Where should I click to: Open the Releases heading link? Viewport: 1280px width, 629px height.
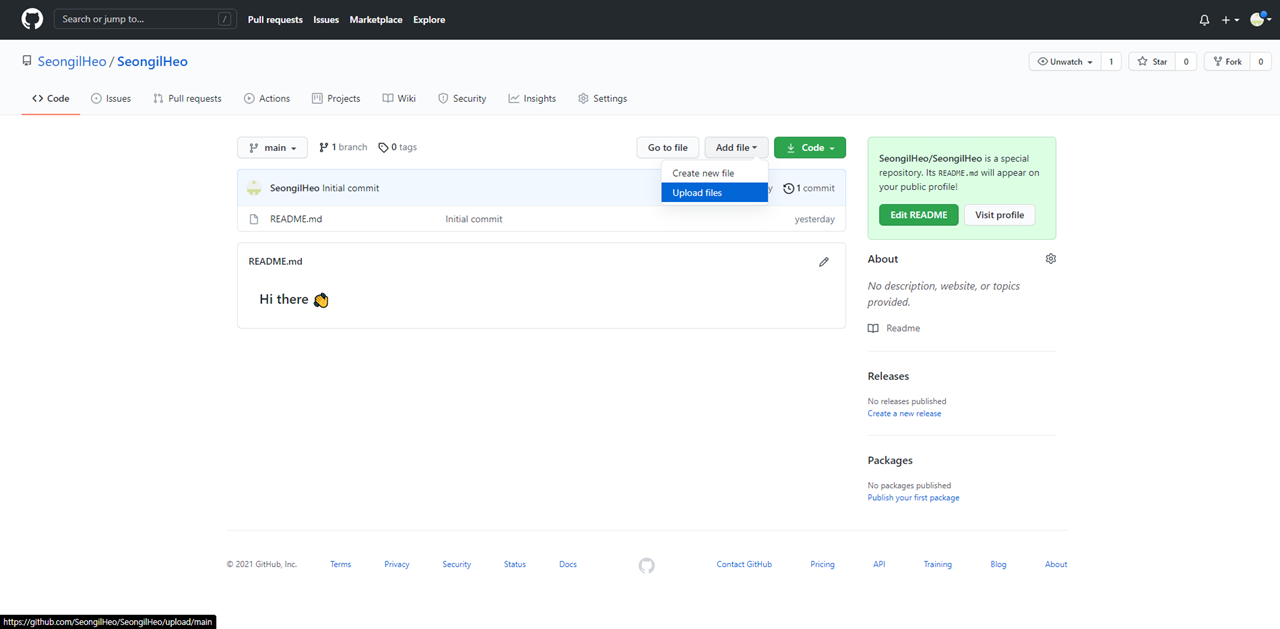click(888, 376)
